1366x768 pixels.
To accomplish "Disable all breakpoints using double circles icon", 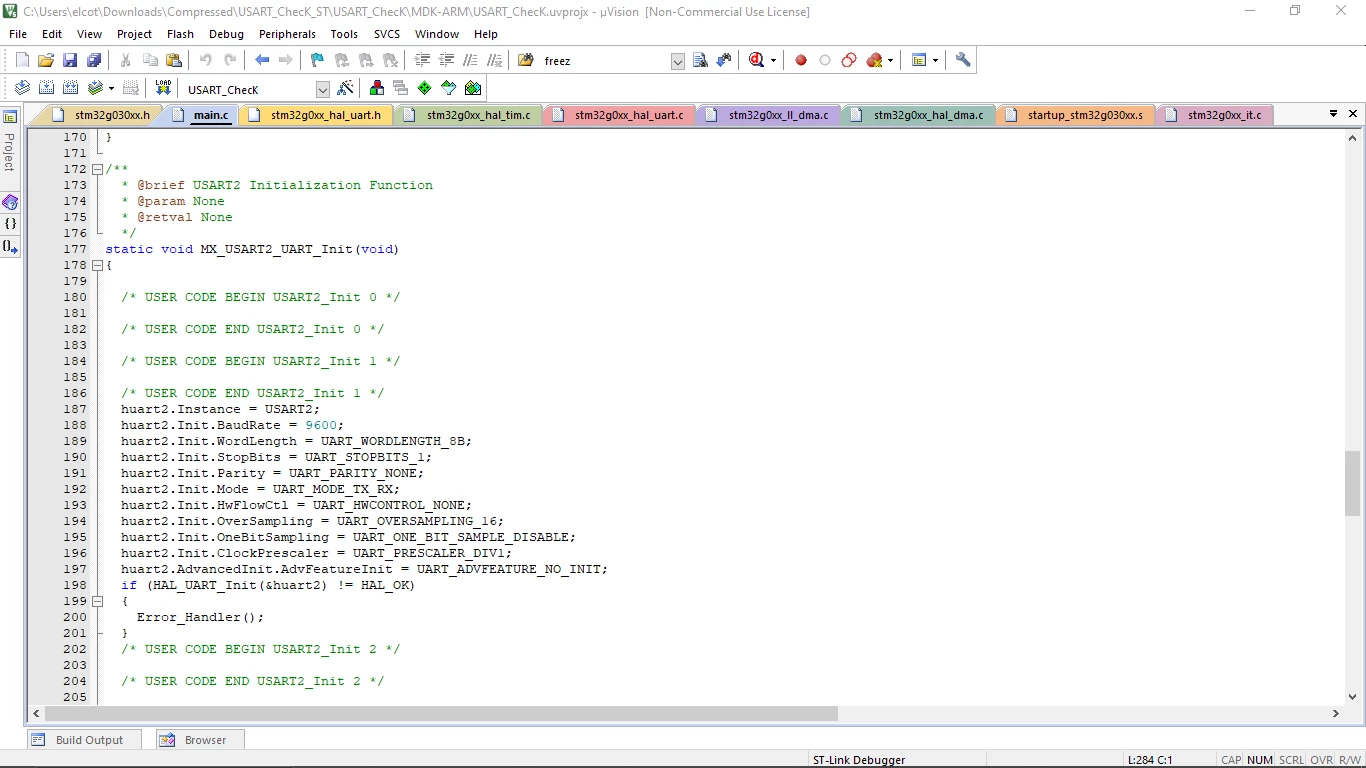I will [x=849, y=60].
